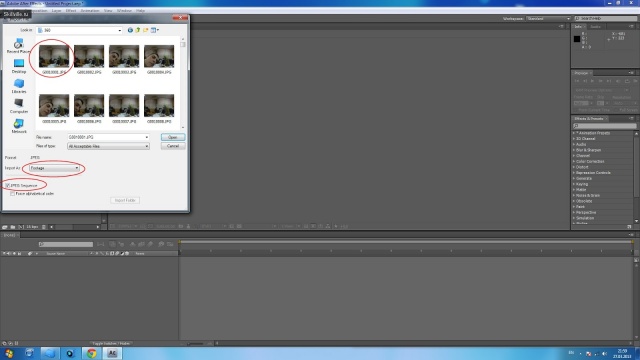The width and height of the screenshot is (640, 360).
Task: Open the Windows Start menu
Action: (x=9, y=353)
